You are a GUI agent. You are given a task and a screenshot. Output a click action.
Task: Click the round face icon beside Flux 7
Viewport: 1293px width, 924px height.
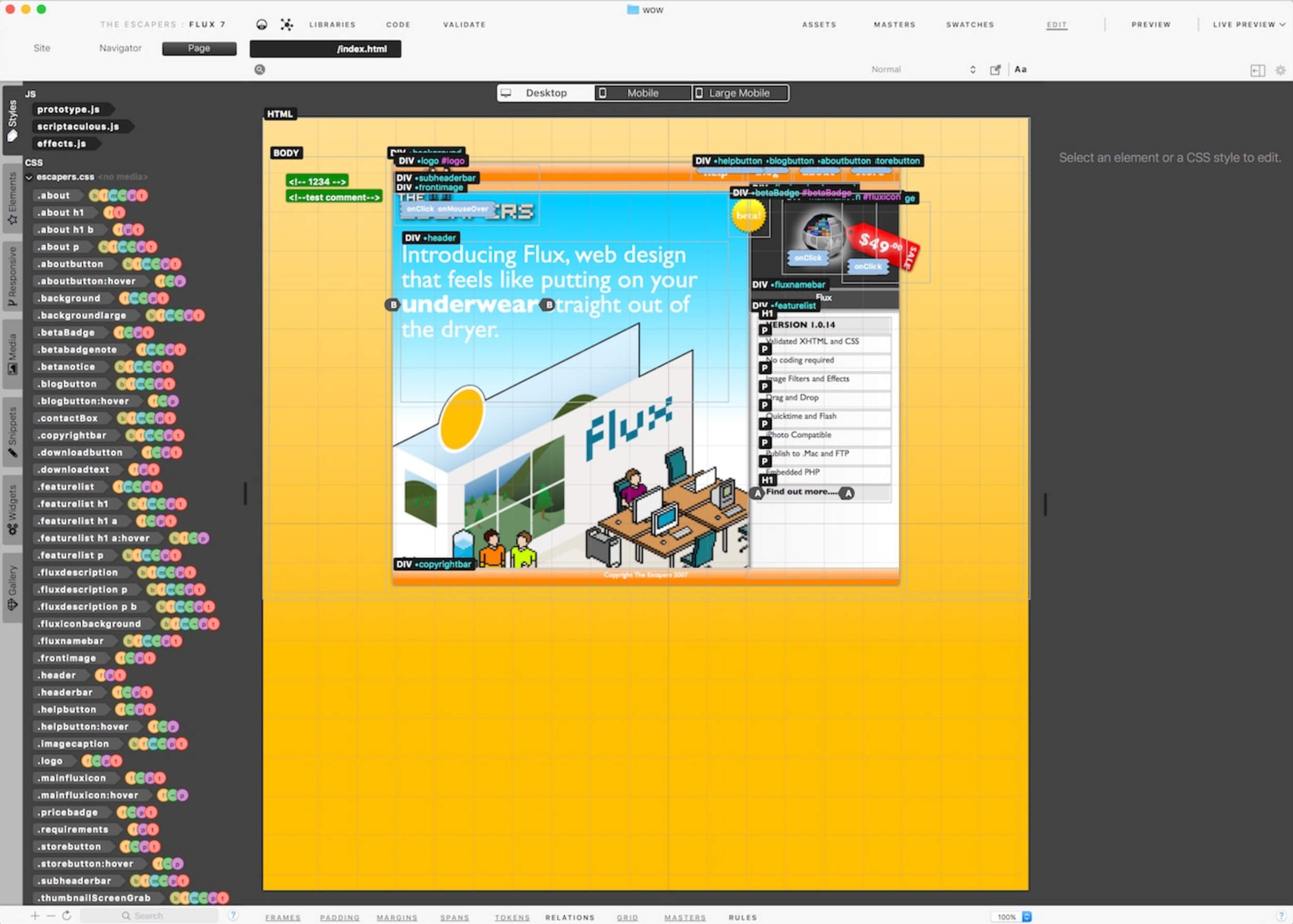coord(262,24)
